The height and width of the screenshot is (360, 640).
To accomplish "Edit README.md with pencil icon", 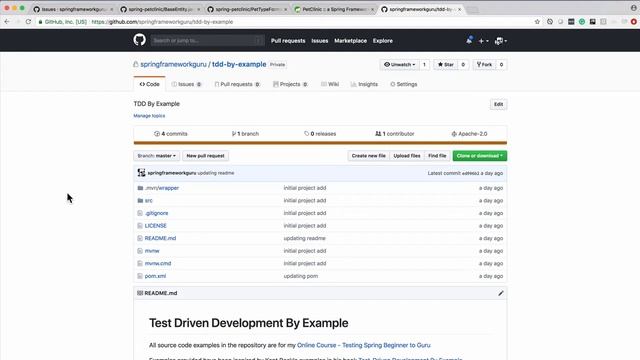I will tap(500, 293).
